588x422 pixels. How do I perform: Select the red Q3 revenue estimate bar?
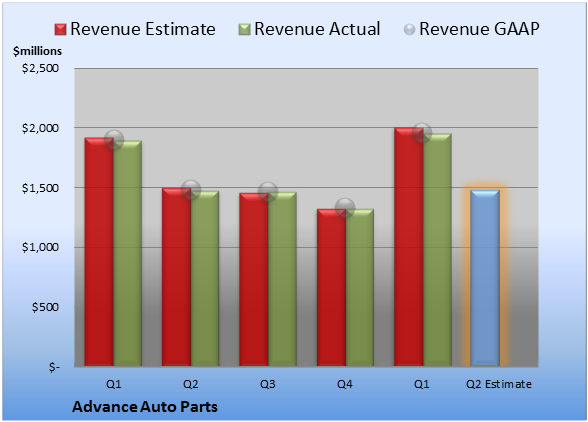[254, 279]
